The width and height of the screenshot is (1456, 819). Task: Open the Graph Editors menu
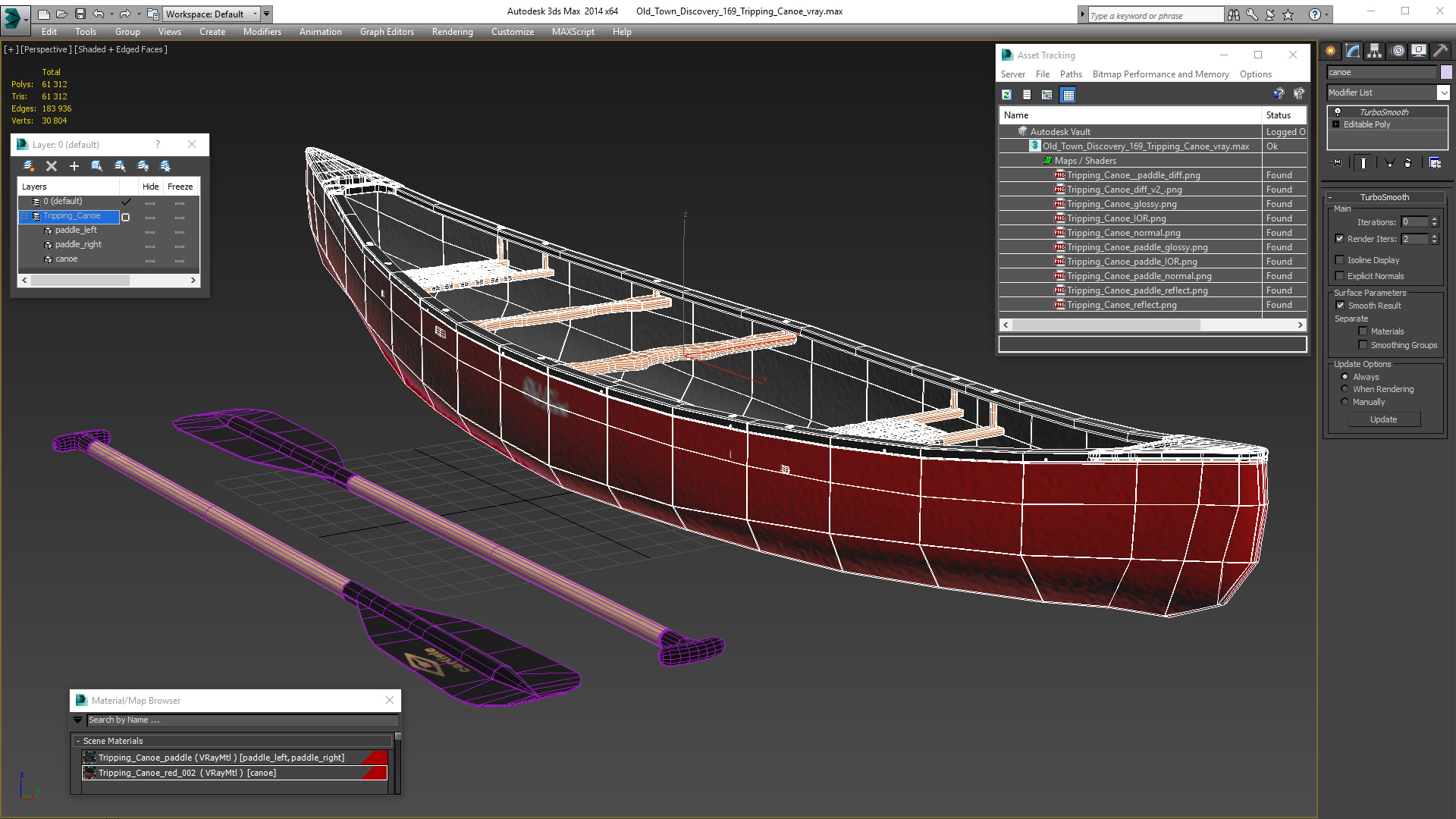pyautogui.click(x=387, y=32)
